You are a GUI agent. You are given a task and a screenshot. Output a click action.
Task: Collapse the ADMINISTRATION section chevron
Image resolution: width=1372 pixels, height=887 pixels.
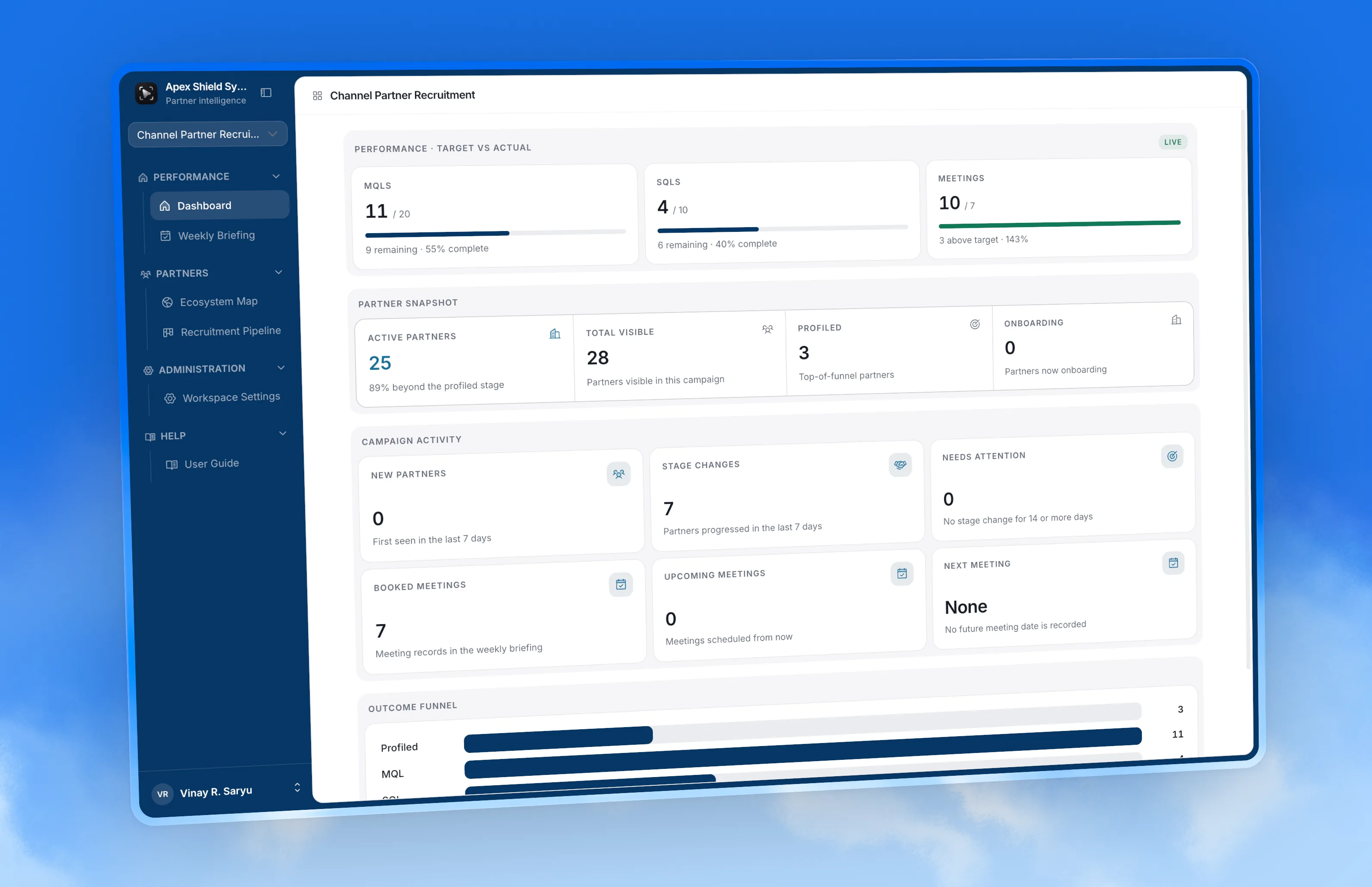281,368
